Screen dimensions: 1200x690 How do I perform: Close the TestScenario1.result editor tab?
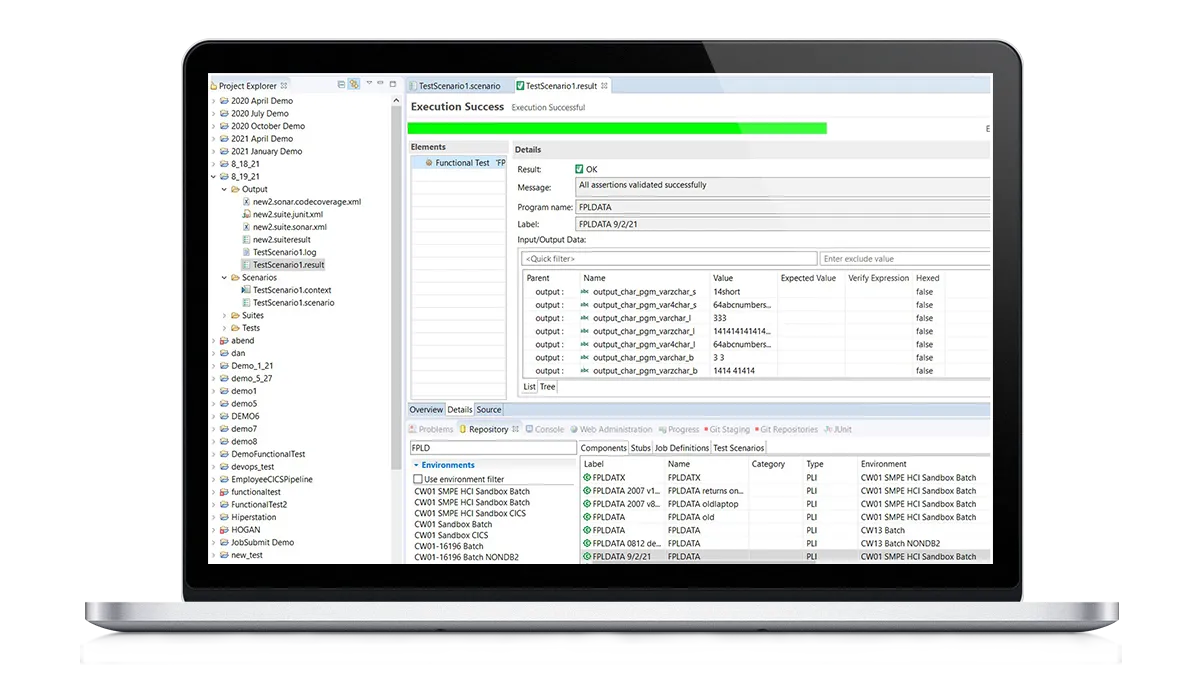[x=605, y=86]
